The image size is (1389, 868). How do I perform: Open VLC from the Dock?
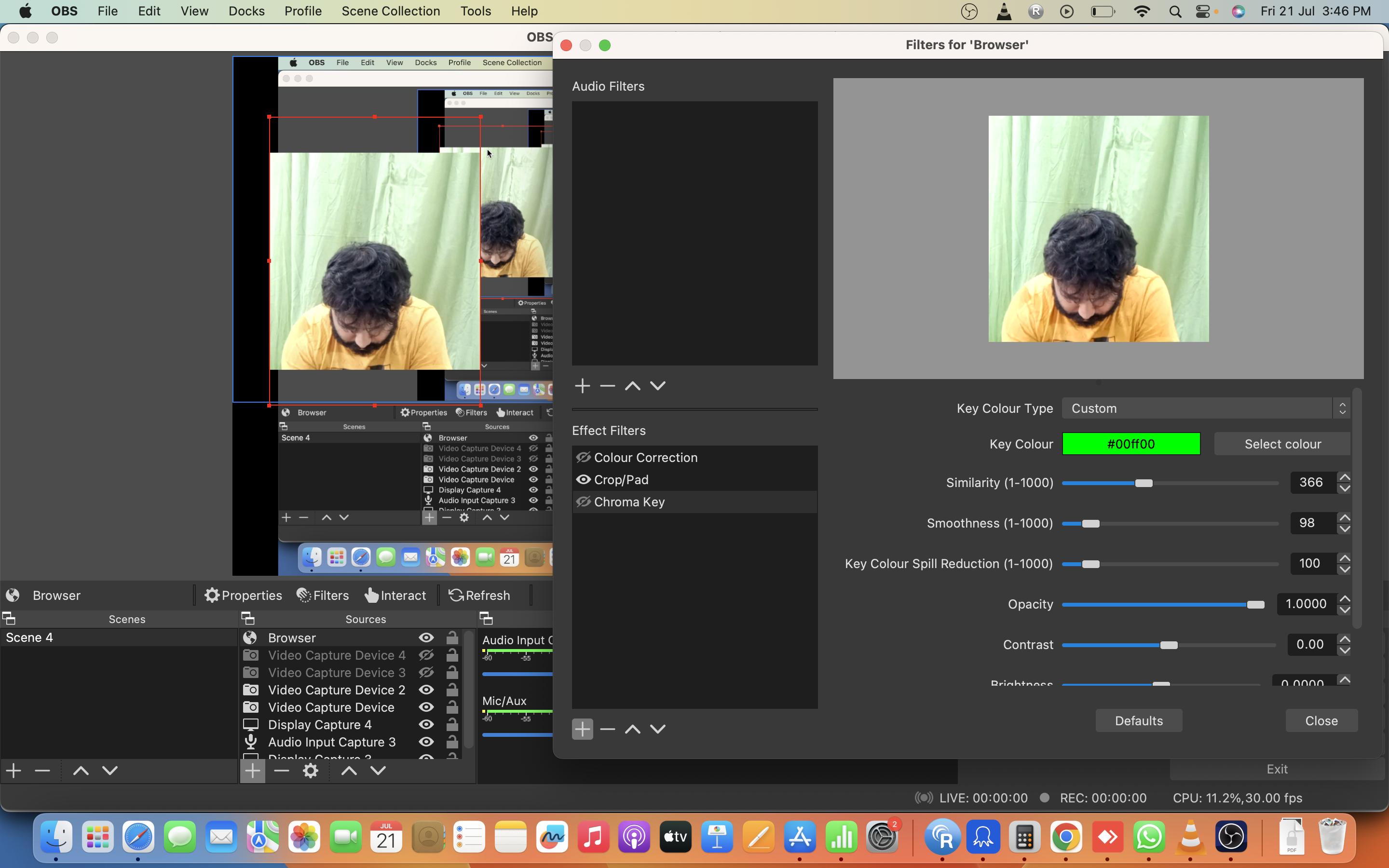(x=1190, y=838)
